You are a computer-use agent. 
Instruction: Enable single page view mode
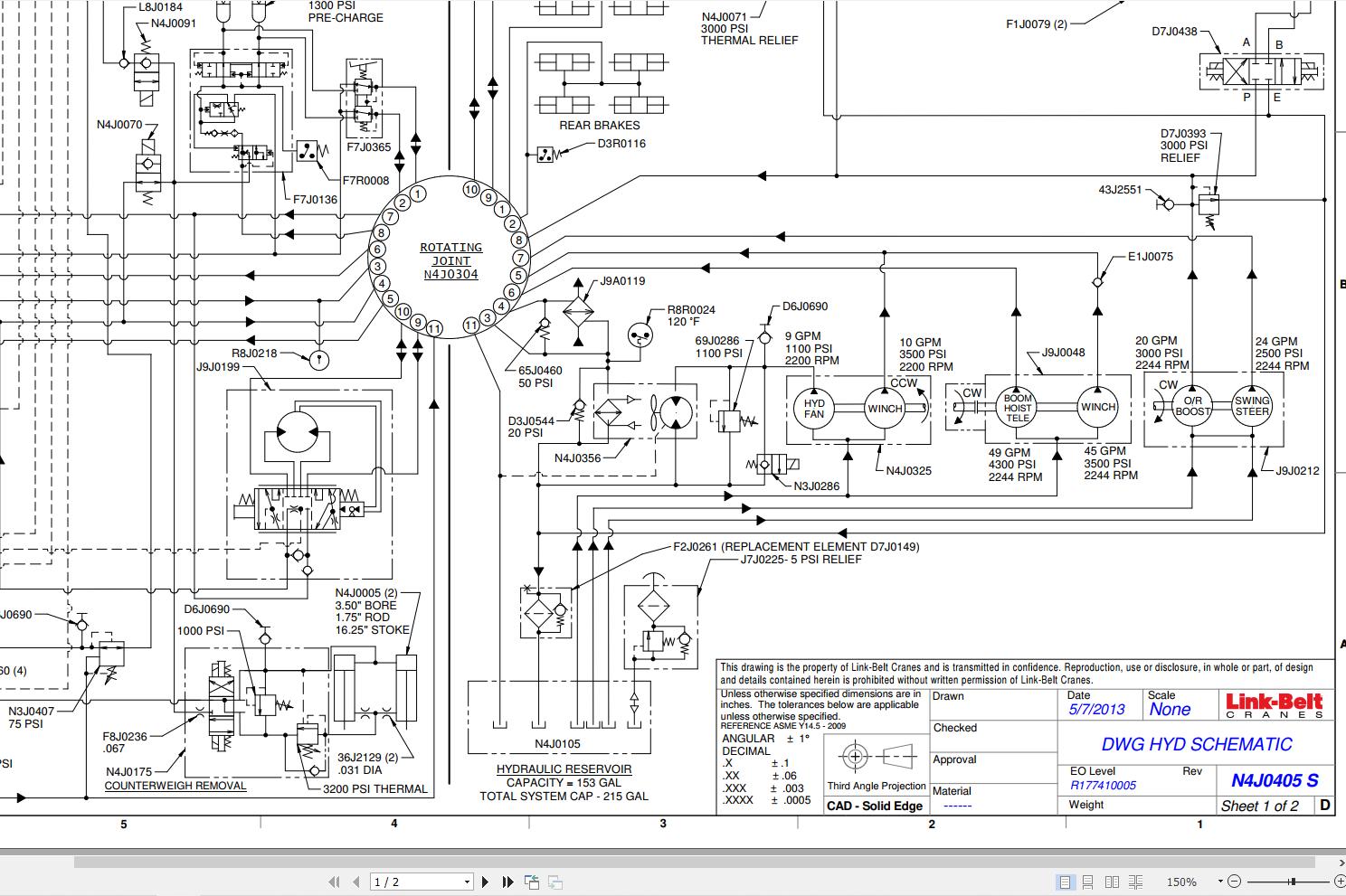click(1065, 882)
